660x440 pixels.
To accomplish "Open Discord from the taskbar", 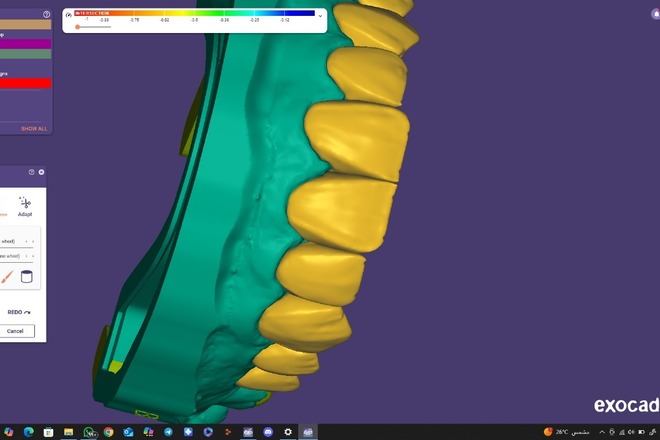I will click(x=268, y=432).
